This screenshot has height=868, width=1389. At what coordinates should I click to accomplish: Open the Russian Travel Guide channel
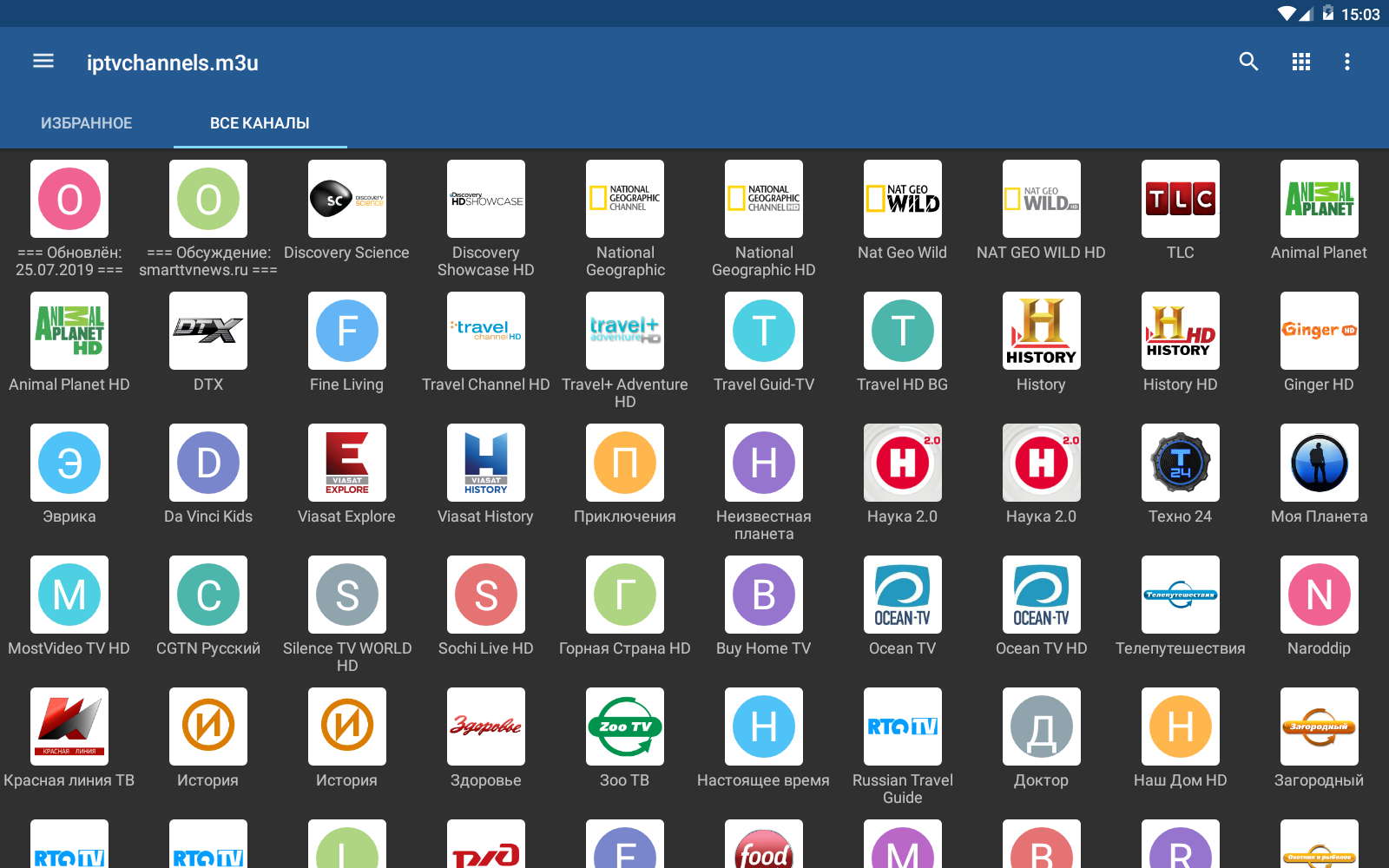(x=903, y=727)
